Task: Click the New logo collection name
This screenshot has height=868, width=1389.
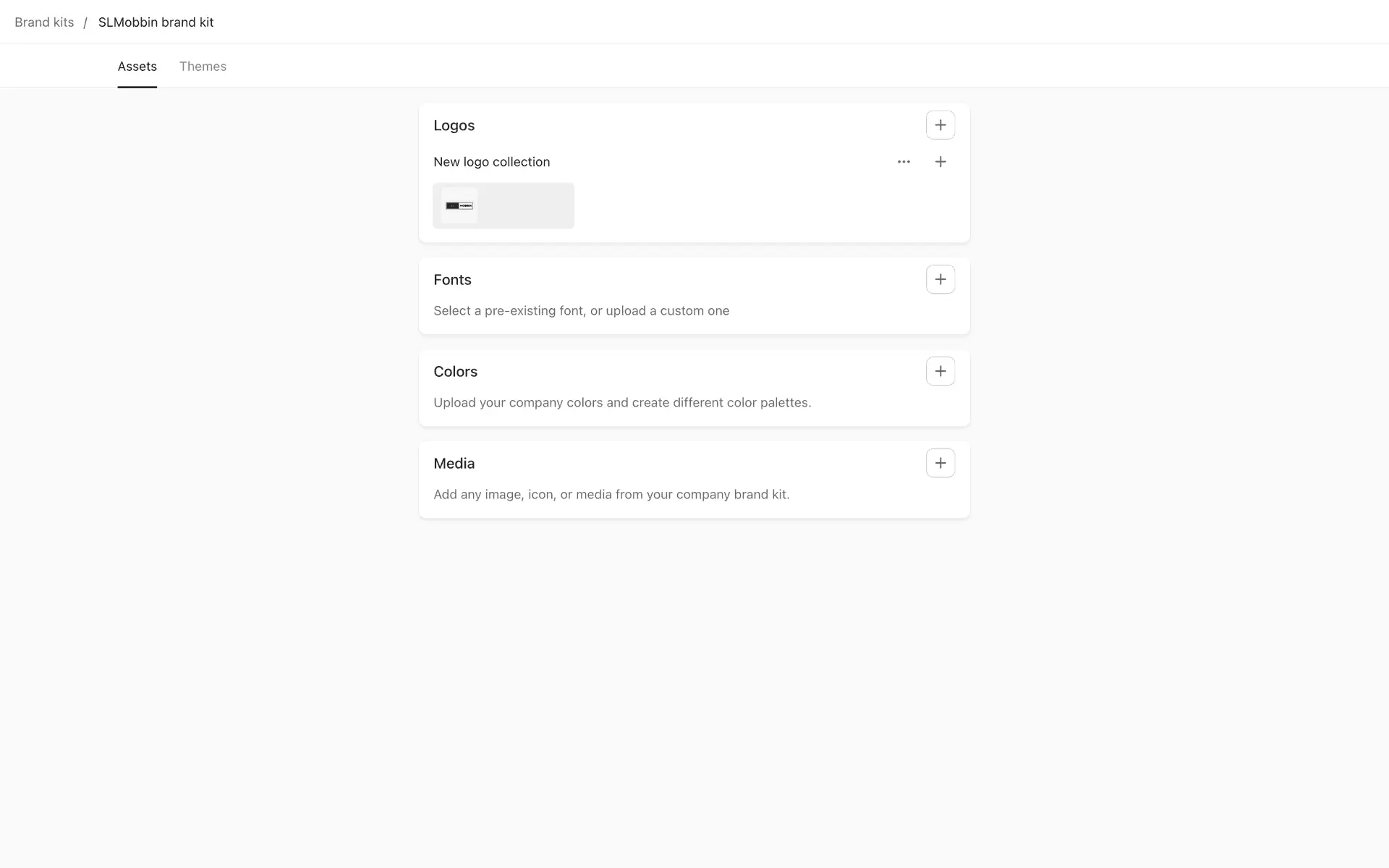Action: pos(491,162)
